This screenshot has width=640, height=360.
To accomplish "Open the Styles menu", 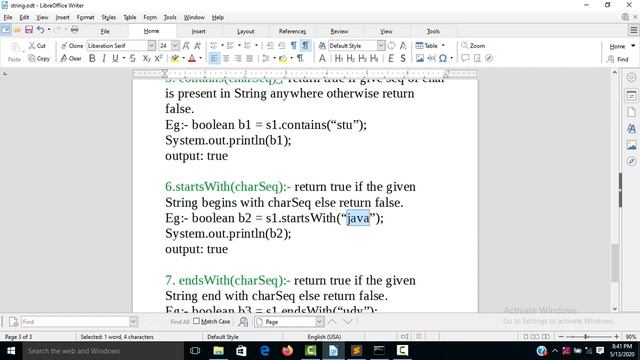I will pos(109,18).
